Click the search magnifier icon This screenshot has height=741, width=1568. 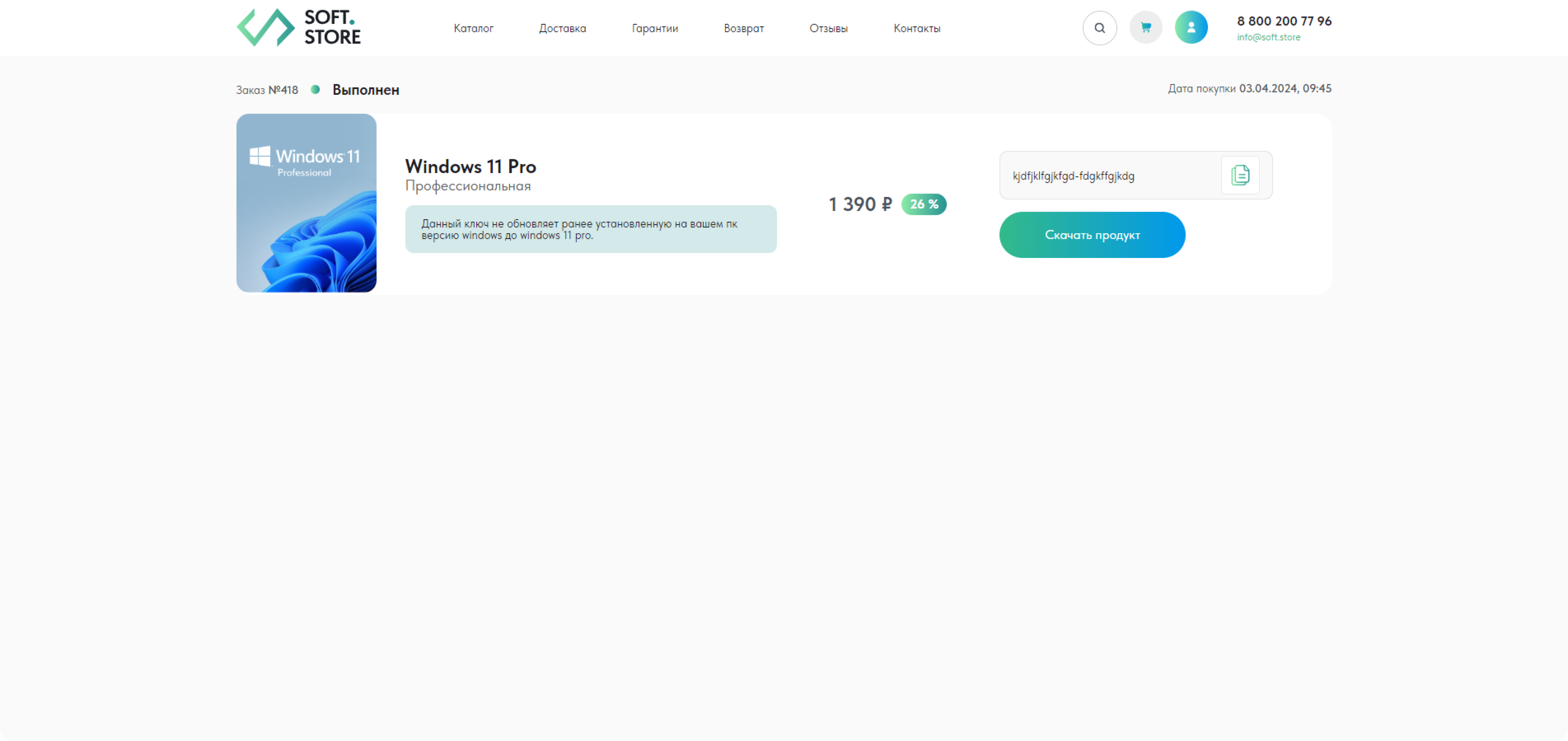tap(1099, 28)
